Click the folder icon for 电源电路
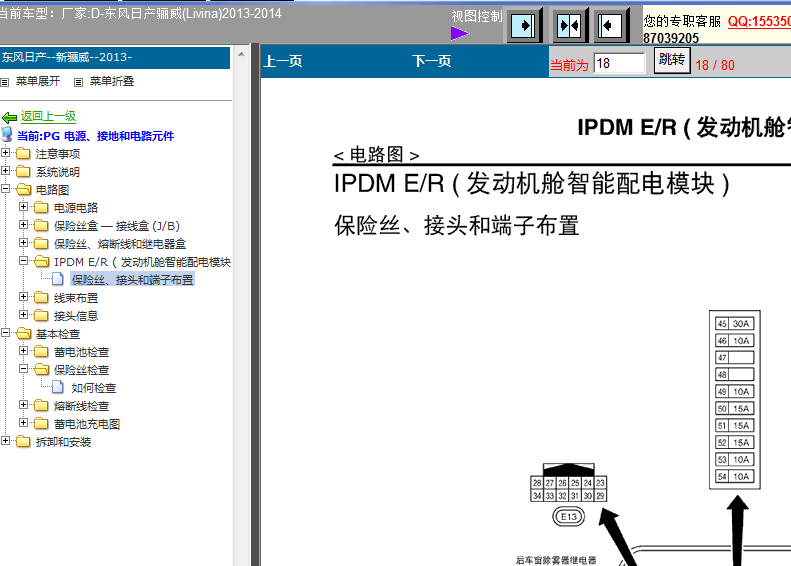Viewport: 791px width, 566px height. pos(41,207)
